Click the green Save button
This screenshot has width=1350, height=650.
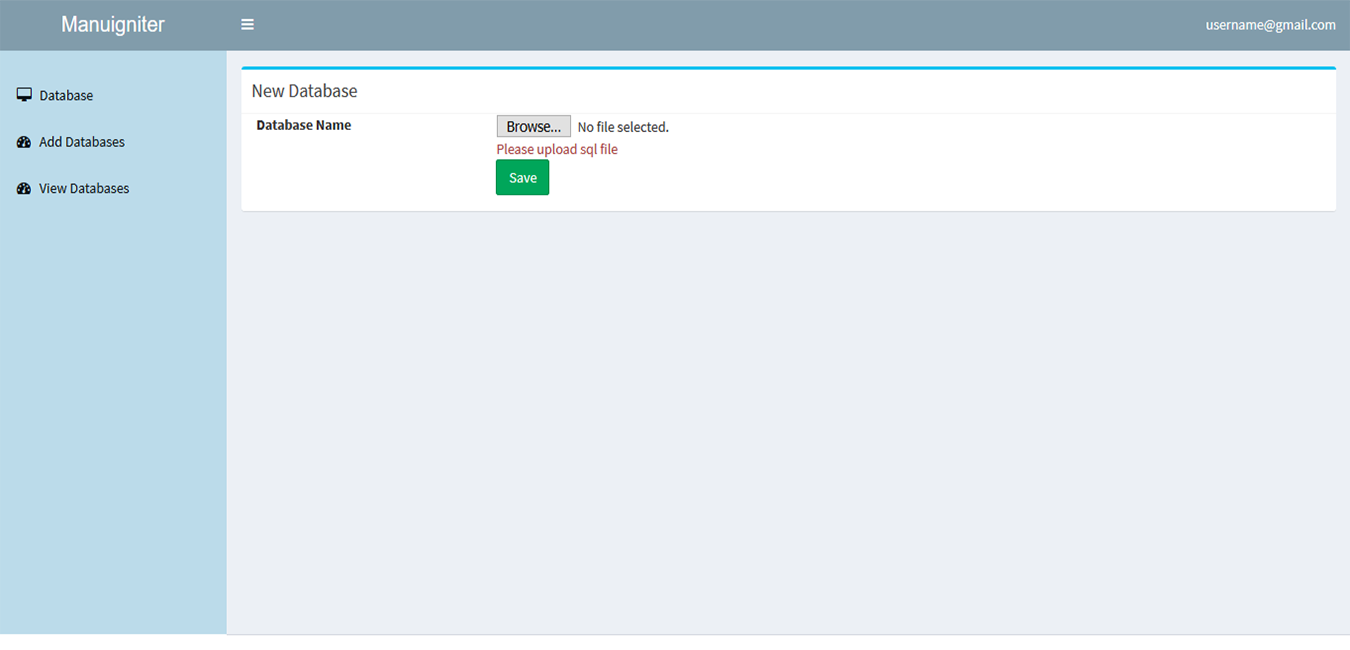click(x=522, y=178)
